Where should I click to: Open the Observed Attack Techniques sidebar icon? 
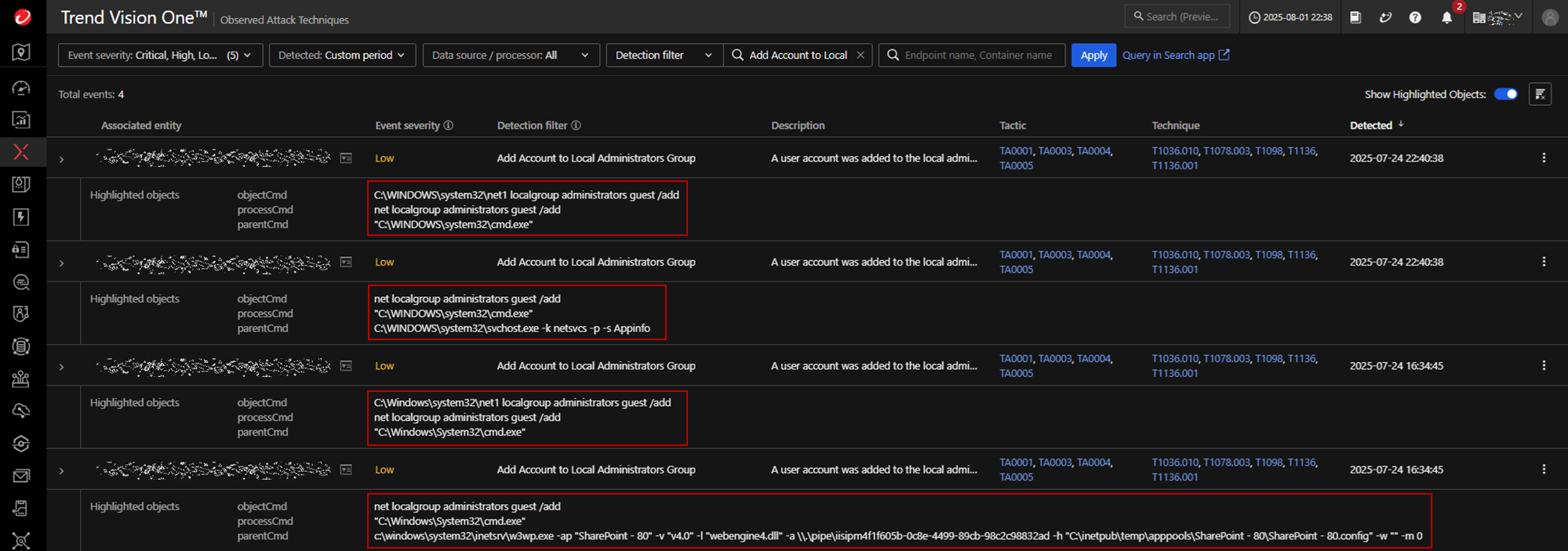[x=21, y=152]
